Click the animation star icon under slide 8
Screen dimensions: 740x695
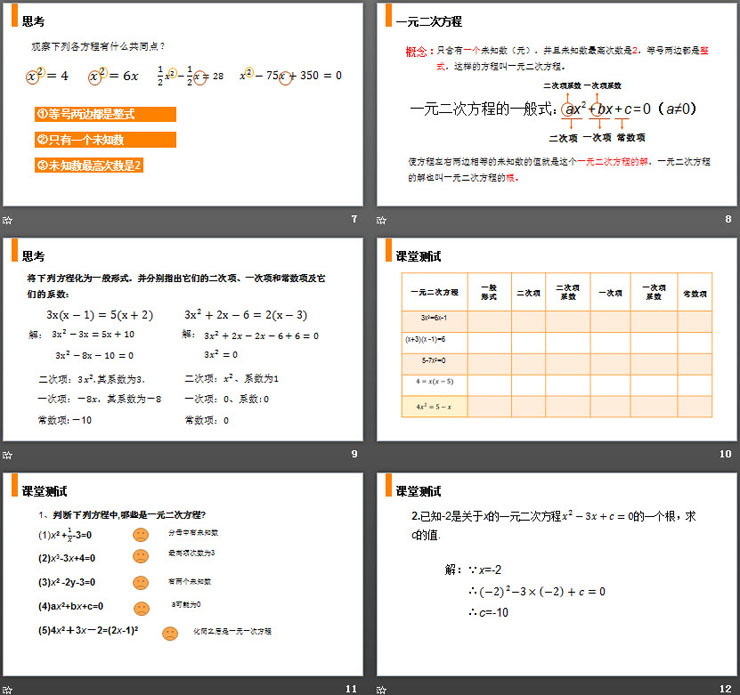[381, 220]
